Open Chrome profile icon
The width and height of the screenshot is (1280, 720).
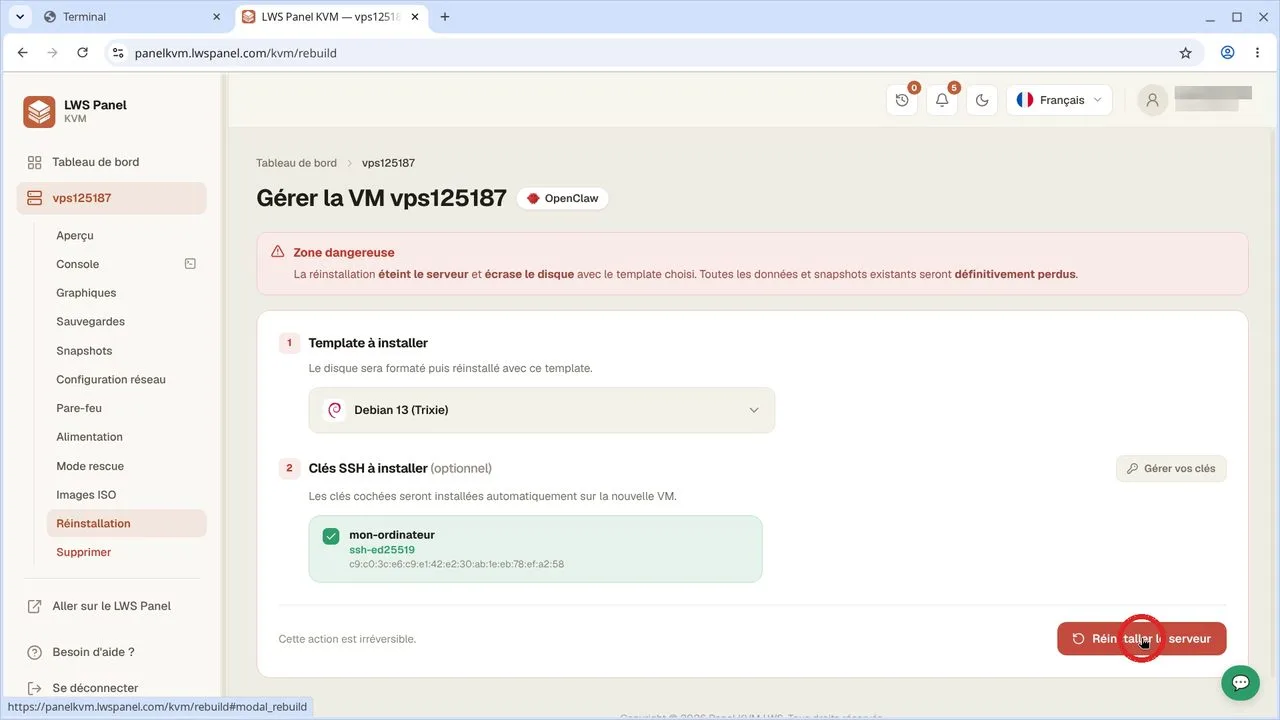point(1227,53)
